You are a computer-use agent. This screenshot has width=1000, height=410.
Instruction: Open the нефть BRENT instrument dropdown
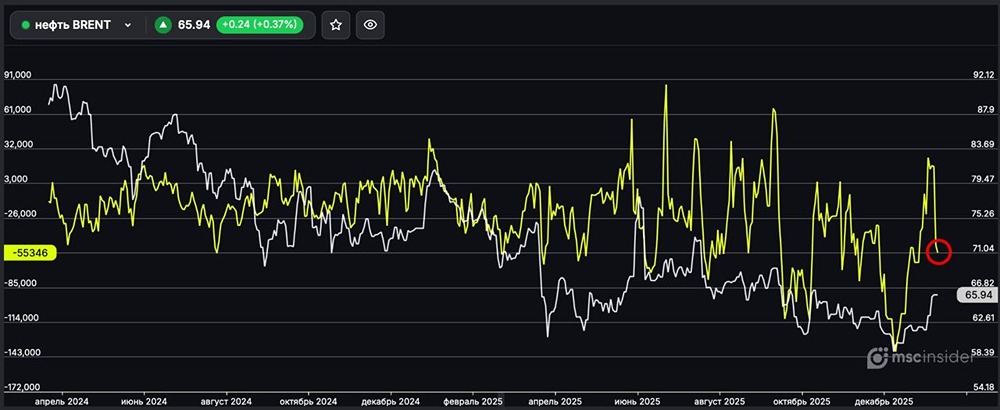[x=75, y=25]
